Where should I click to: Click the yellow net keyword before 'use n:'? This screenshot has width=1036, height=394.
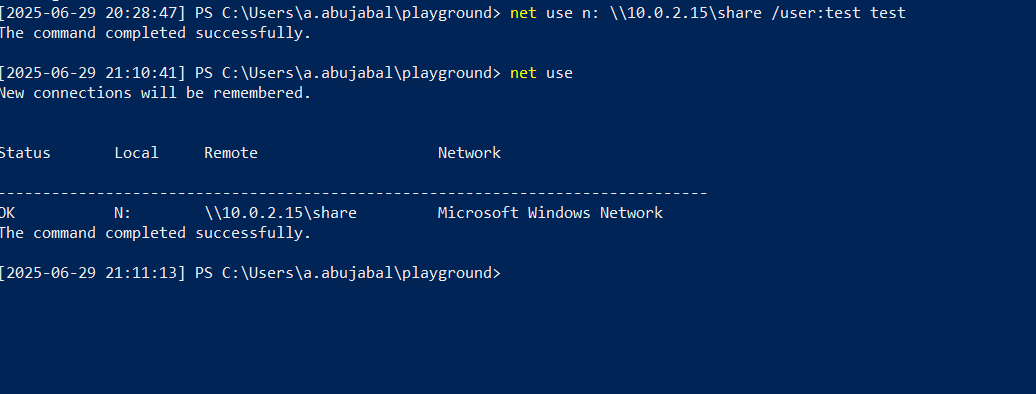coord(523,13)
